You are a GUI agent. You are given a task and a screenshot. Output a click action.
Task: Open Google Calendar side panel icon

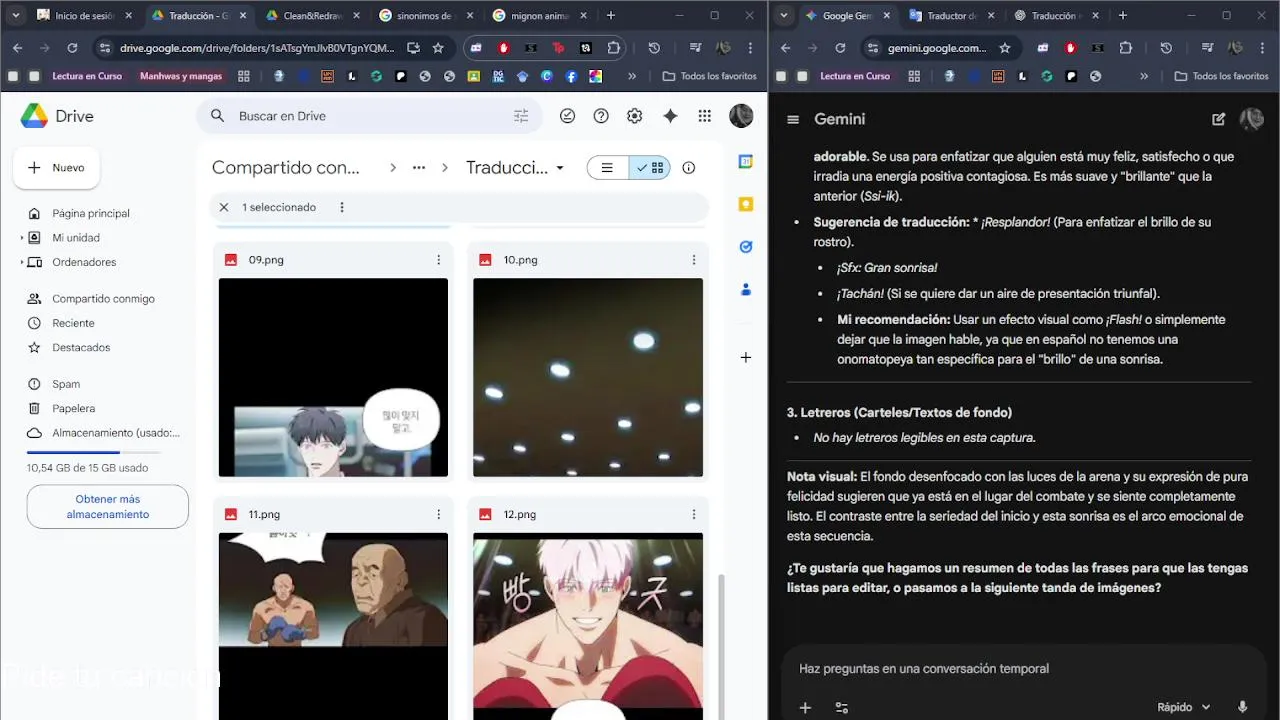pos(745,161)
